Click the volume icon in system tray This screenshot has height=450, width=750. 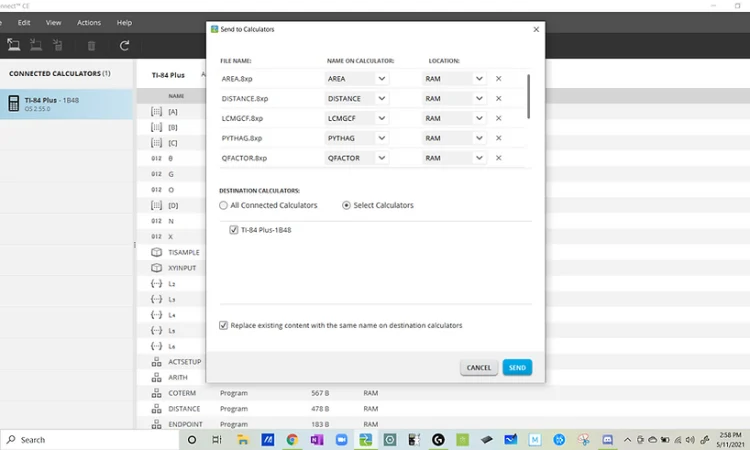(690, 439)
